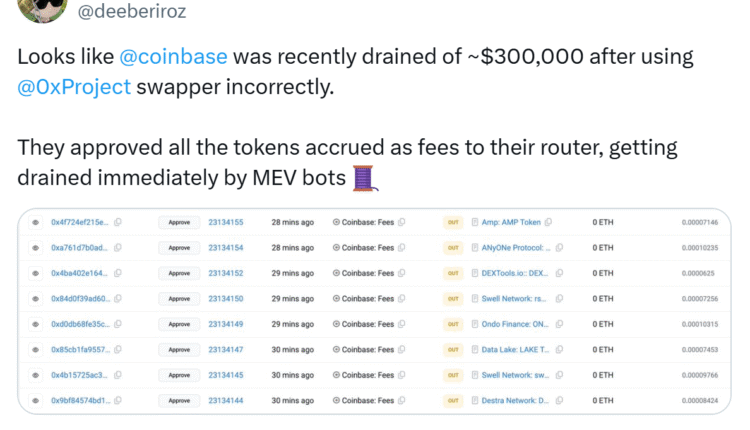Click the eye icon beside hash 0x9bf84574bd1

(x=35, y=401)
